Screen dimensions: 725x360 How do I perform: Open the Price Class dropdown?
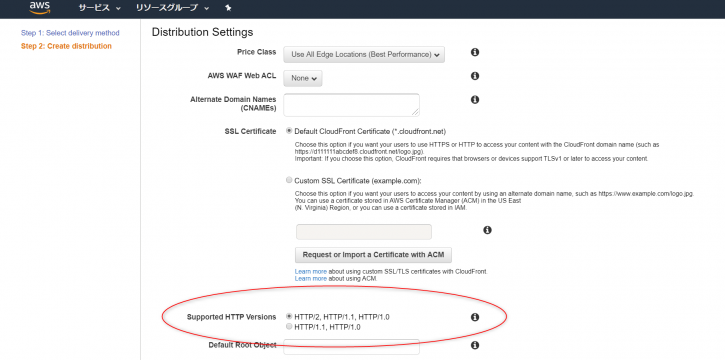[x=364, y=55]
